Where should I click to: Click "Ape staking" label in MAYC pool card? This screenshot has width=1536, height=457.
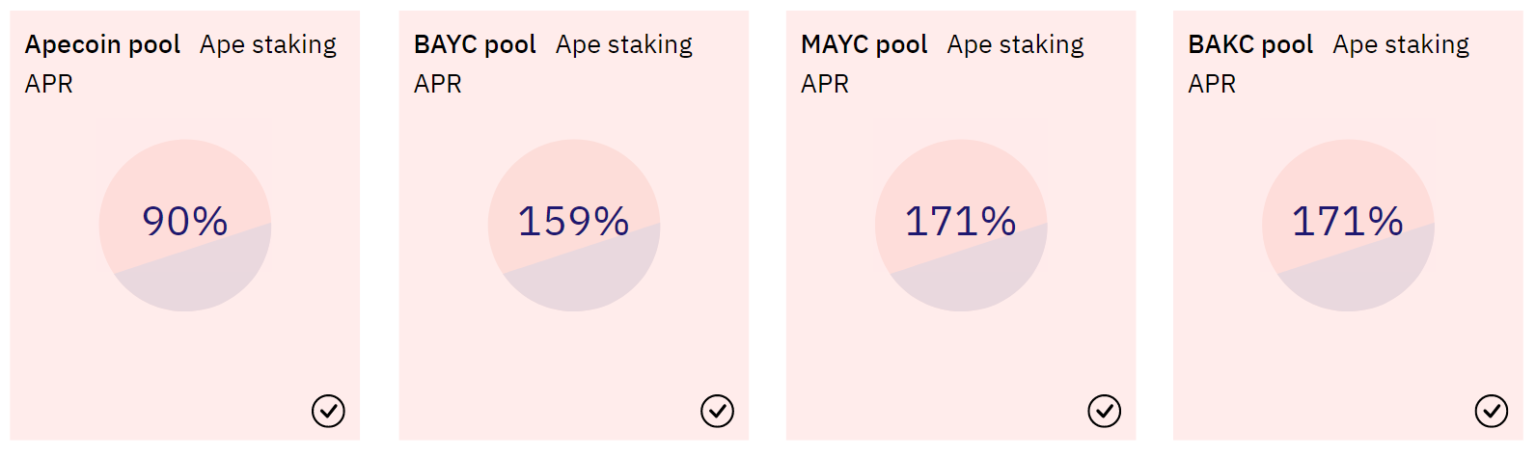(x=1015, y=45)
